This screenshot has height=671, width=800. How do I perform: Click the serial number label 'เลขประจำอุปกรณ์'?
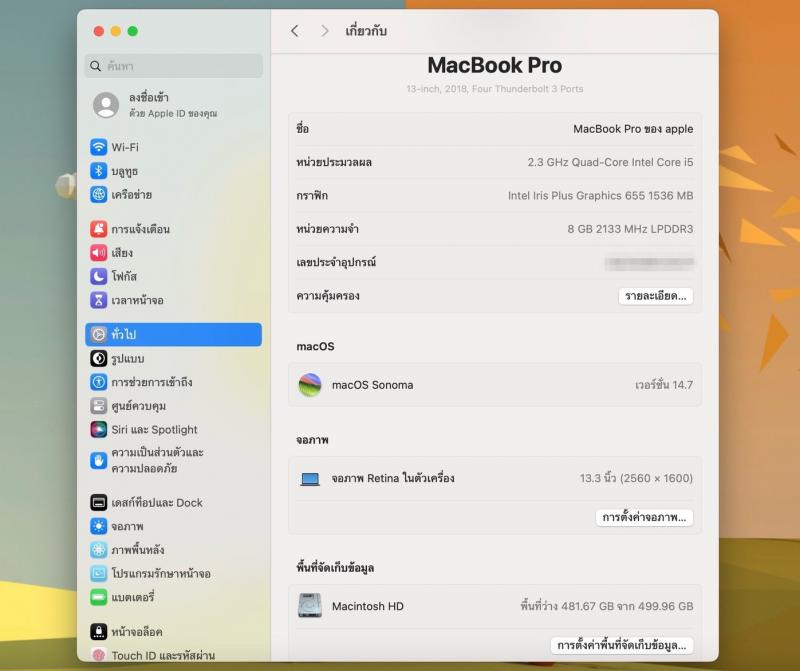click(336, 262)
